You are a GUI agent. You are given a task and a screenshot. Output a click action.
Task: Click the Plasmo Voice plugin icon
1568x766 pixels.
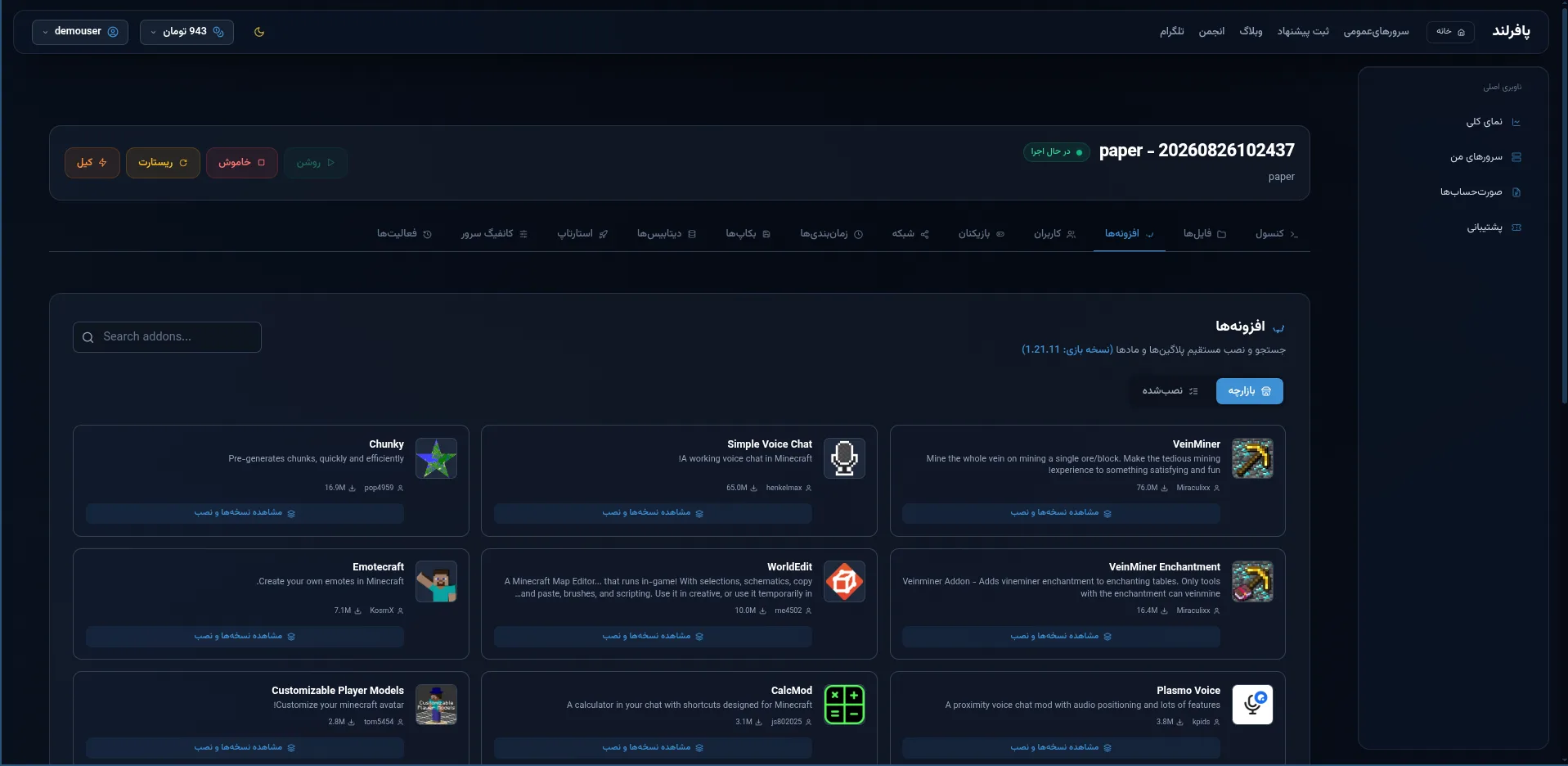coord(1252,705)
